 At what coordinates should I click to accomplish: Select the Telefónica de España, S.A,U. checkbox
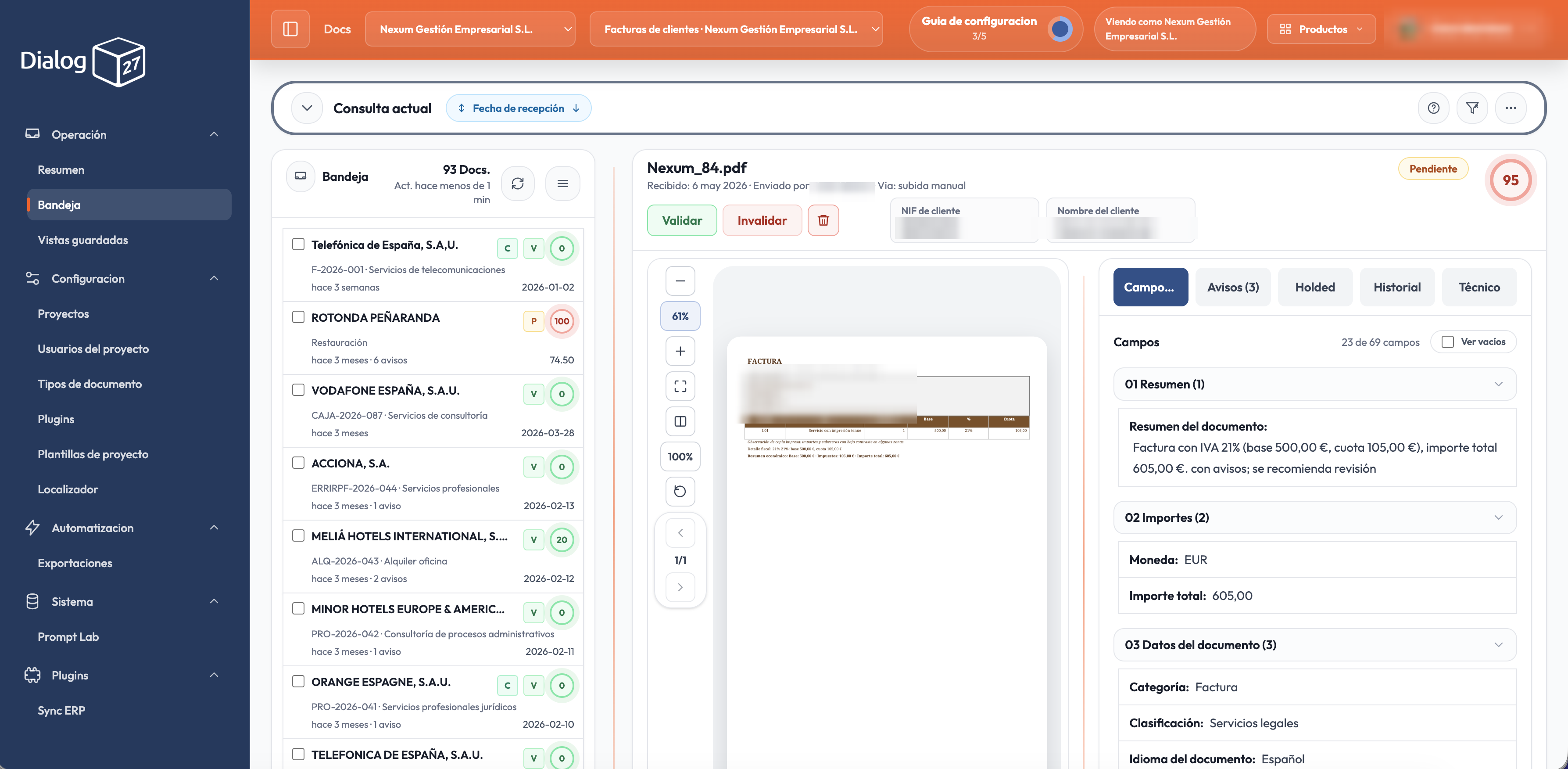pos(298,244)
